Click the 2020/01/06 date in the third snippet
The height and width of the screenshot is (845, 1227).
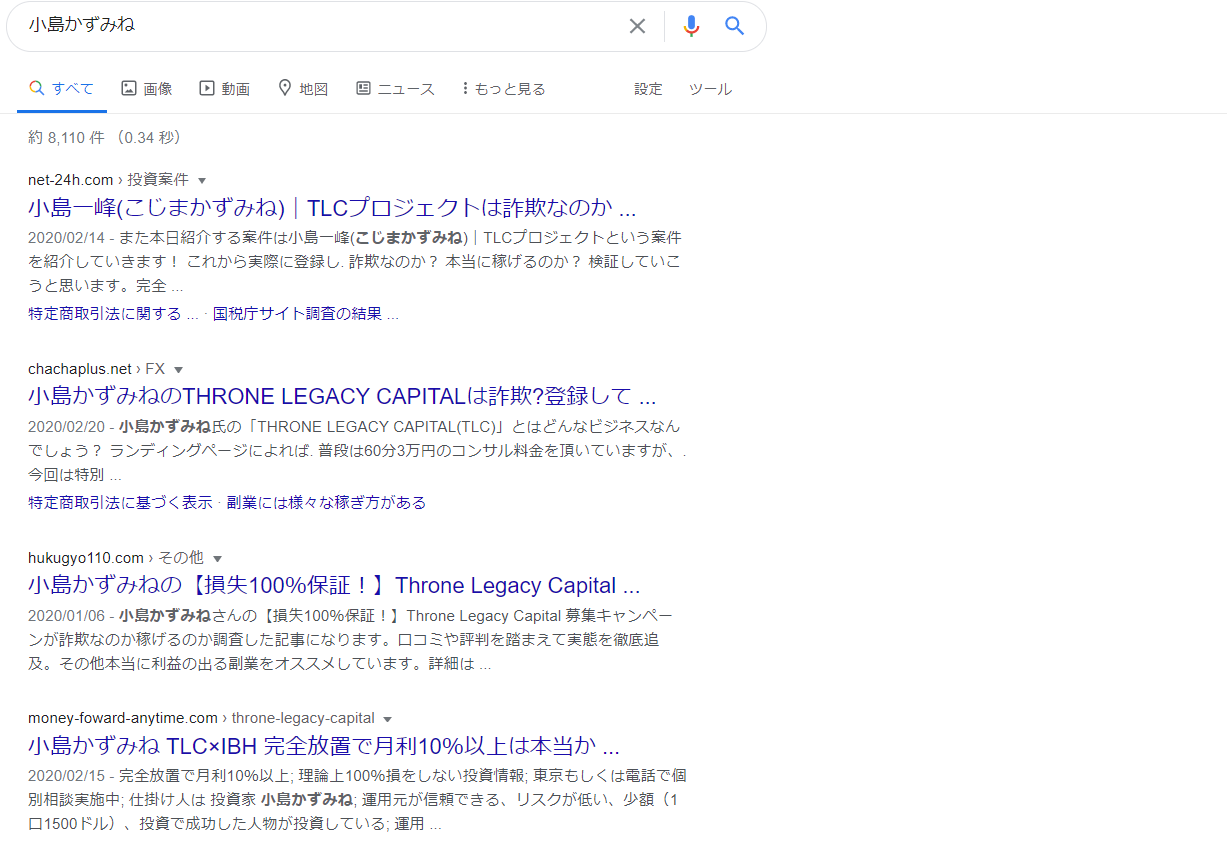pos(65,615)
